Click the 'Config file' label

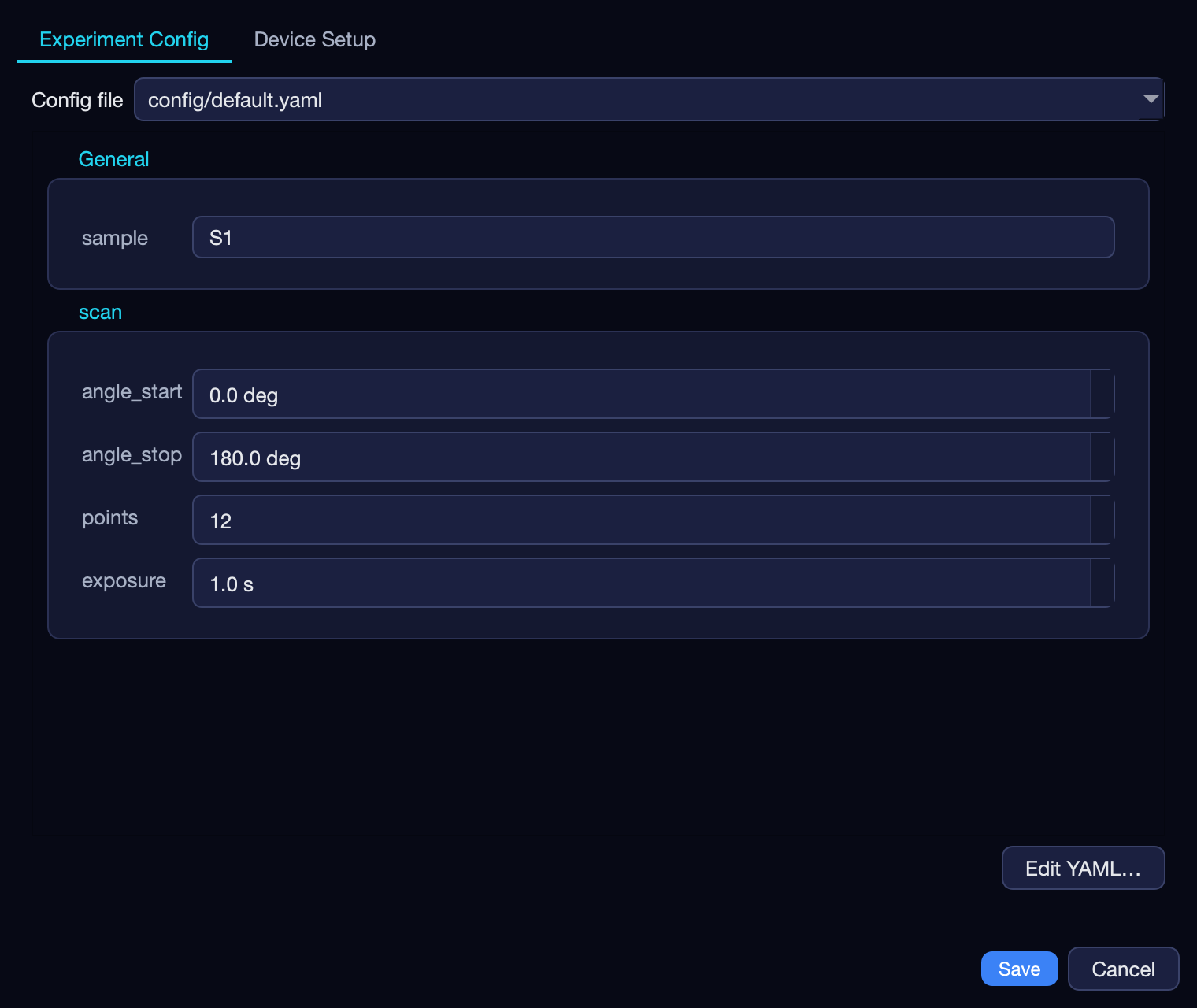pos(77,100)
